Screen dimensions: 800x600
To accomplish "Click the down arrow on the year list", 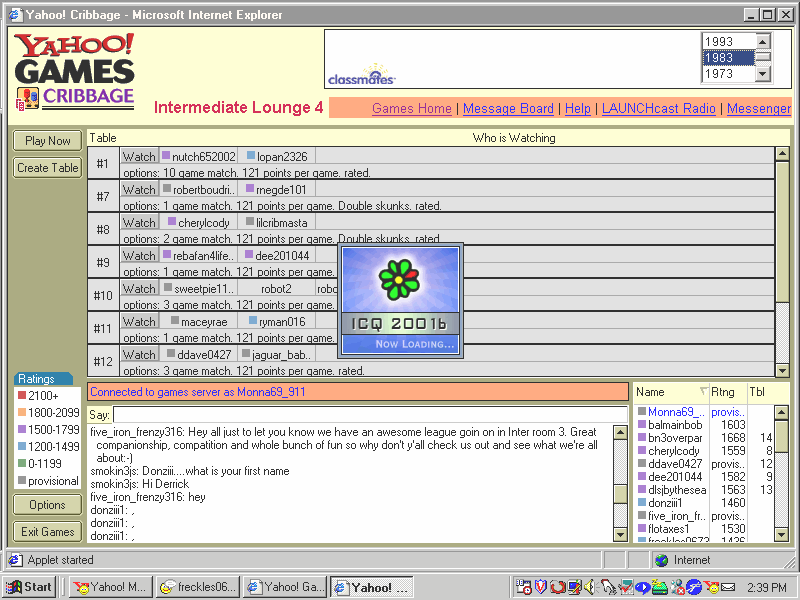I will click(x=763, y=73).
